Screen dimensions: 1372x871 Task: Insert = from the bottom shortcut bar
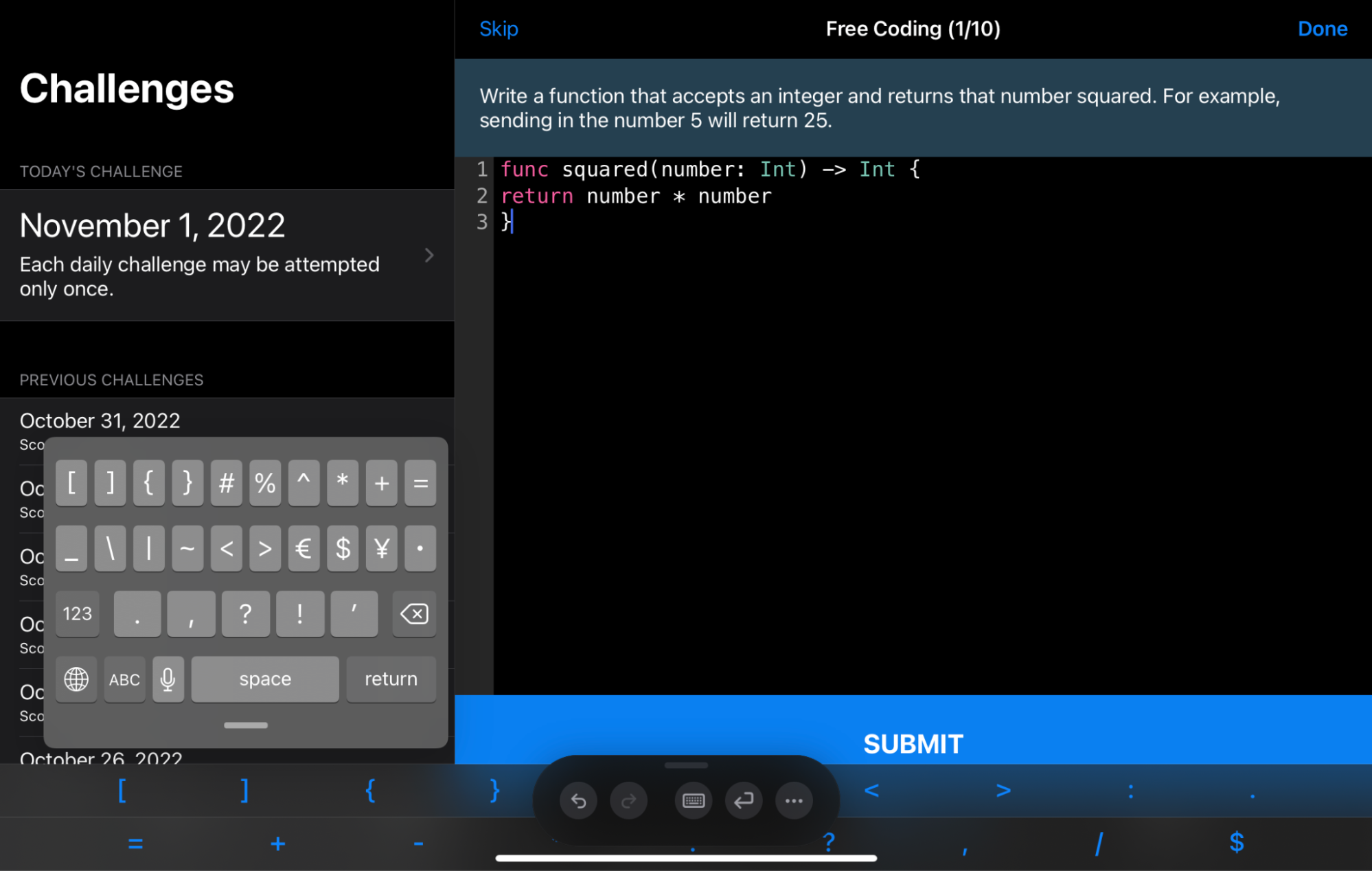point(135,844)
